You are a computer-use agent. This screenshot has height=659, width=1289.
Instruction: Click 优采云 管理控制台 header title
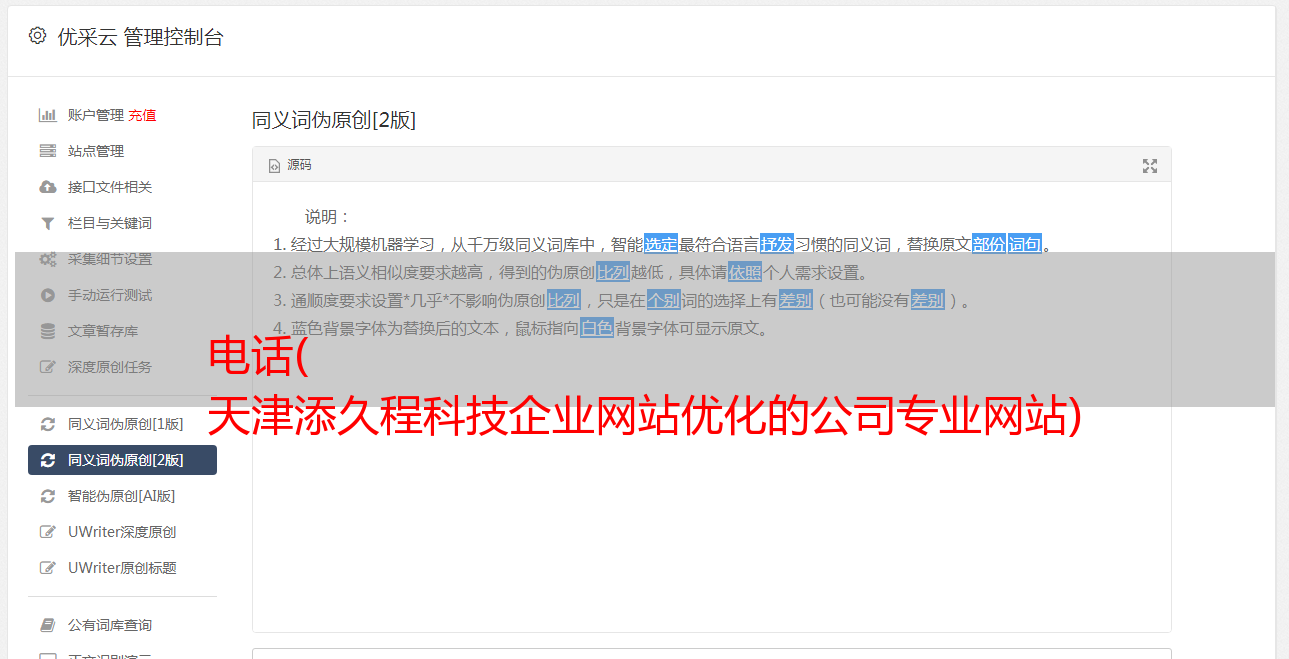tap(140, 37)
